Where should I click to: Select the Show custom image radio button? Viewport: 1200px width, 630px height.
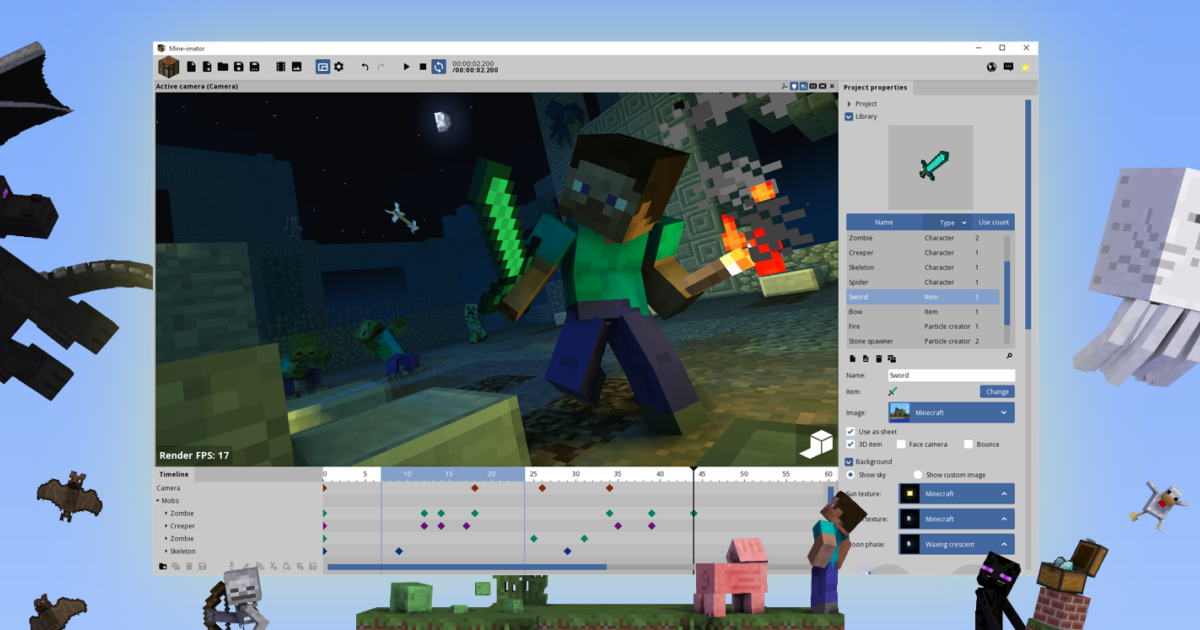pos(918,475)
